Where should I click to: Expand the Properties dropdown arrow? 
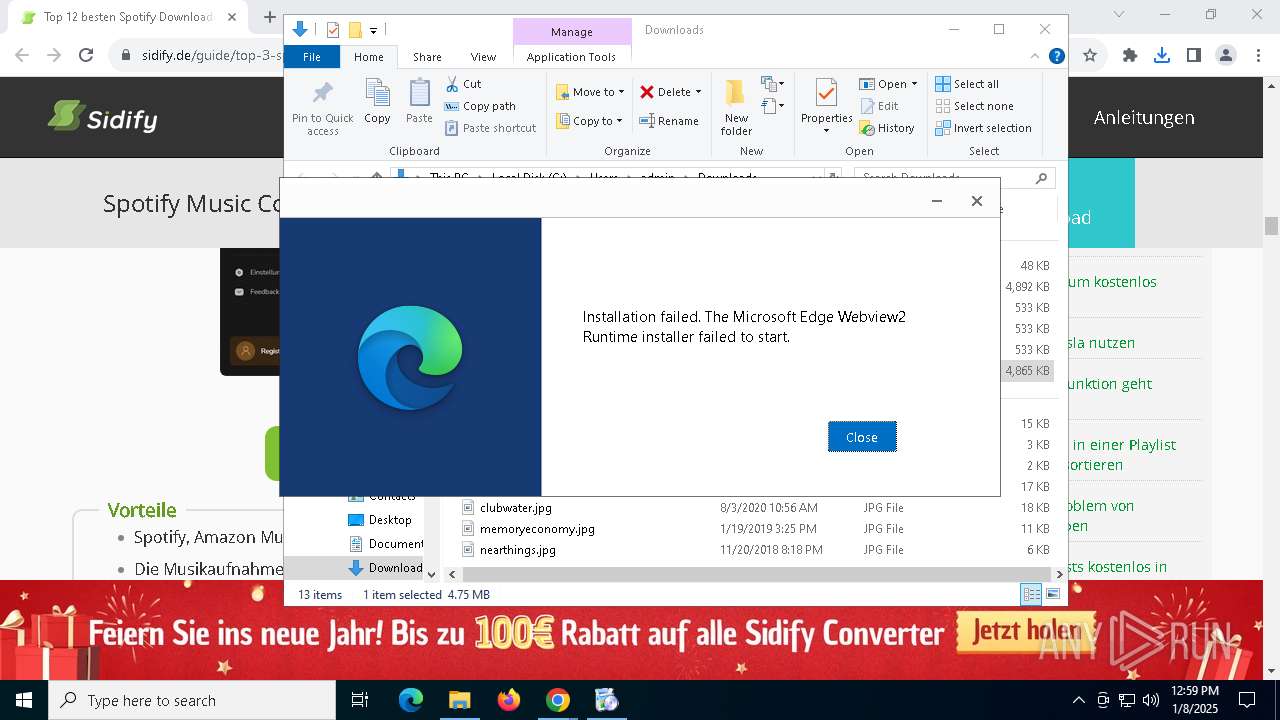tap(826, 131)
